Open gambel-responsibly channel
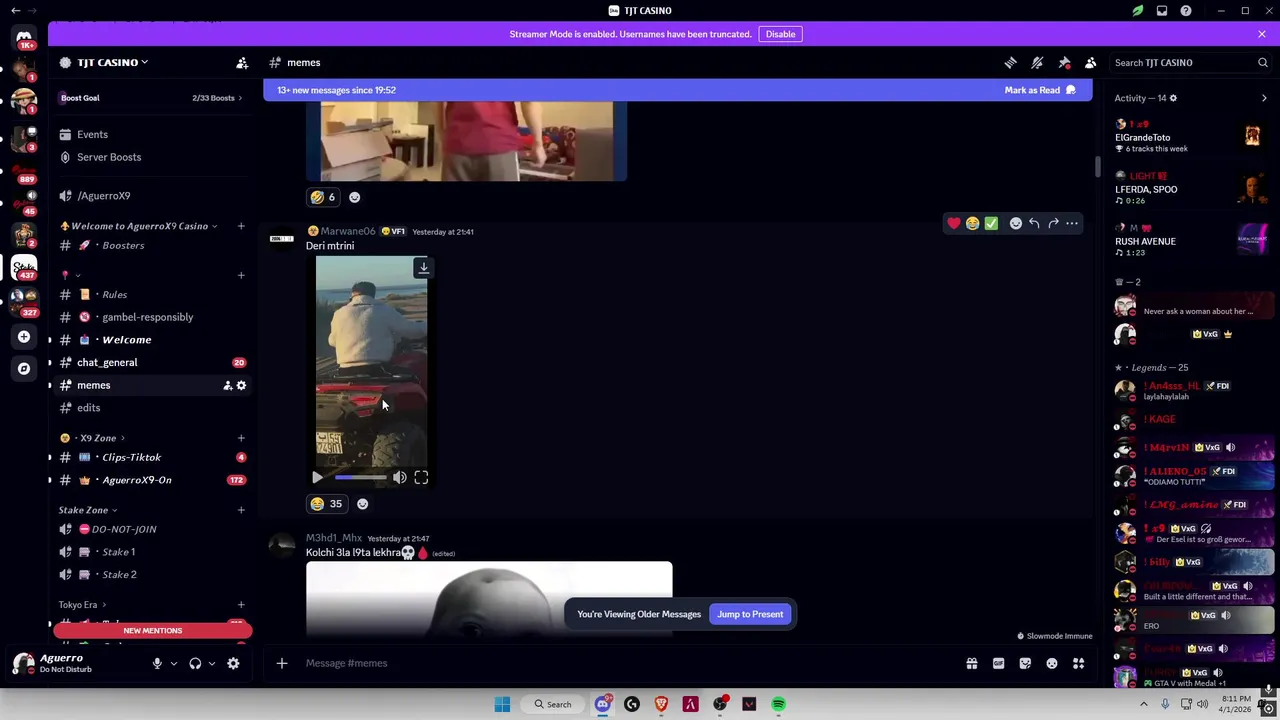 [152, 317]
